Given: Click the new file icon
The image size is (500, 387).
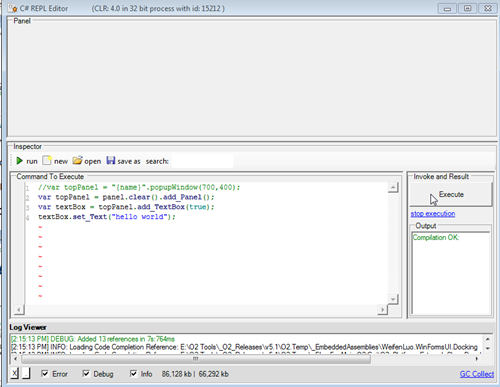Looking at the screenshot, I should coord(47,161).
